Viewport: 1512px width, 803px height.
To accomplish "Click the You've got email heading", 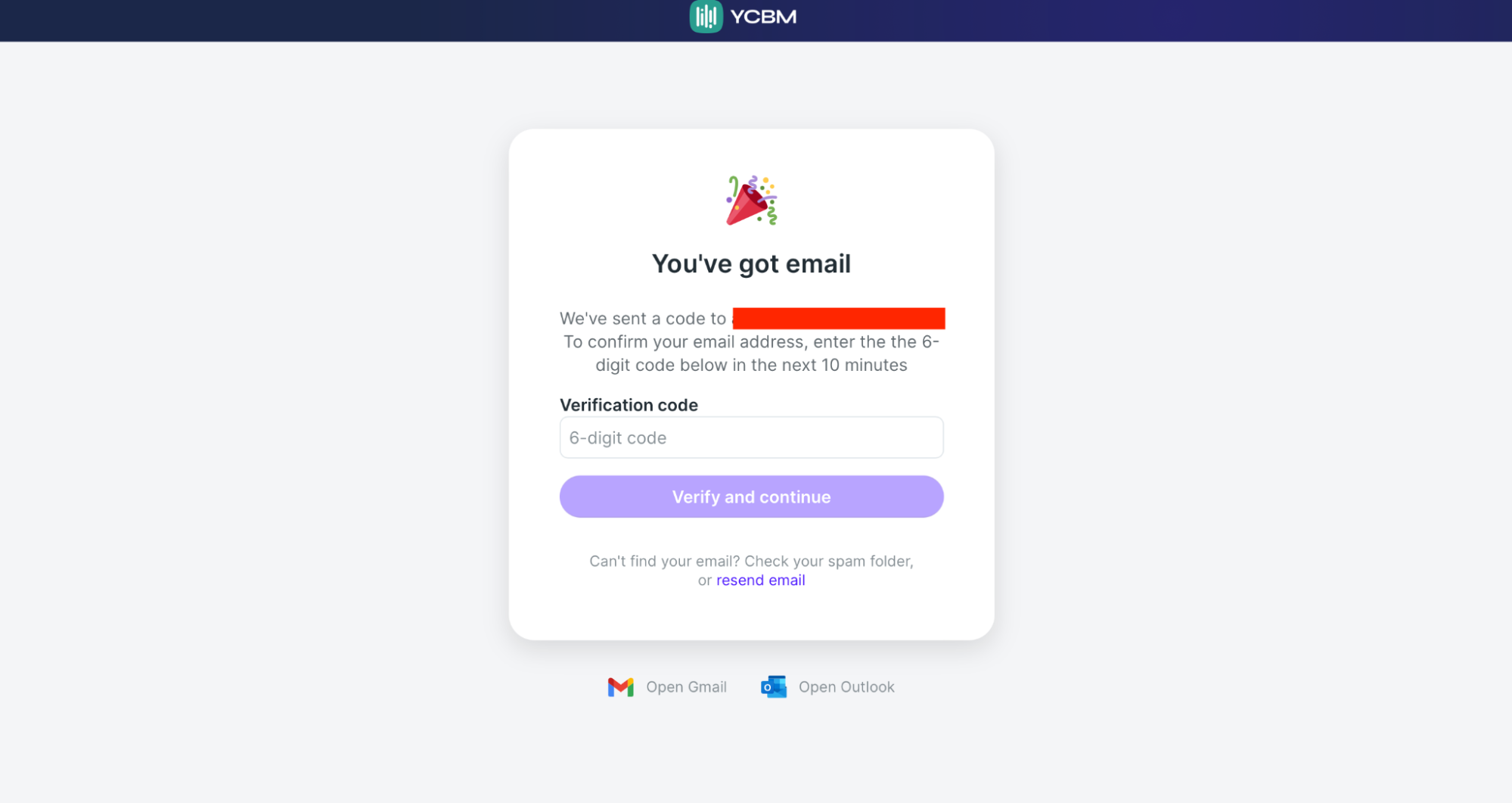I will click(751, 263).
